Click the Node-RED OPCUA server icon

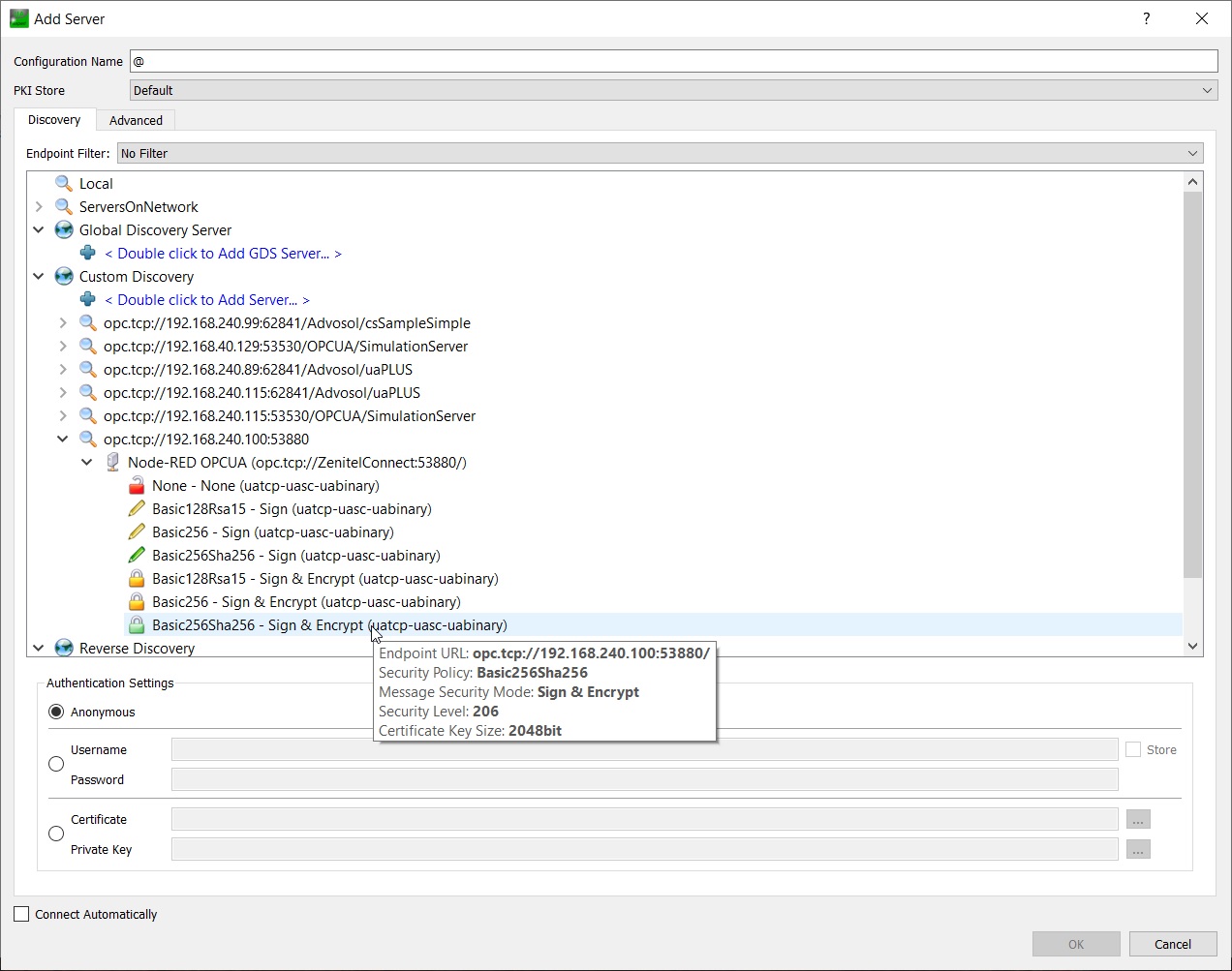pos(112,463)
